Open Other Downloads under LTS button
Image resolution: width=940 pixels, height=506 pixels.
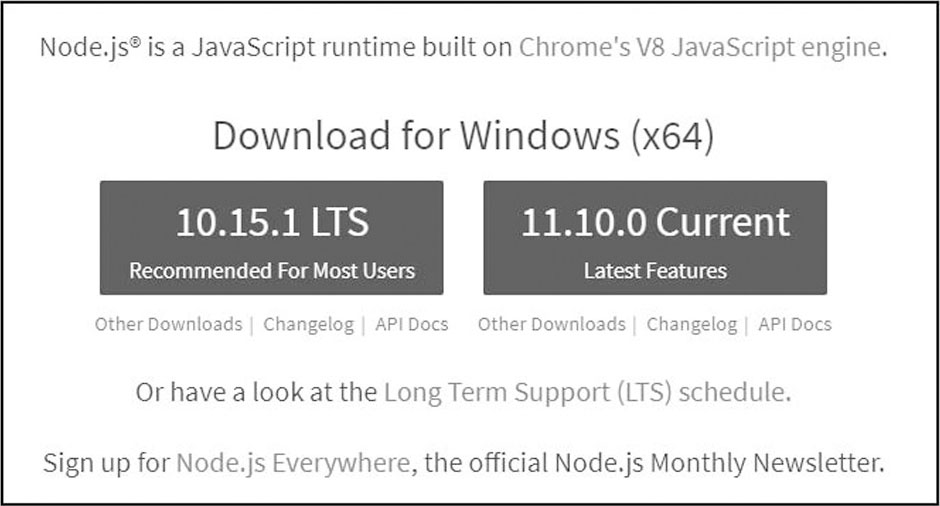point(168,324)
